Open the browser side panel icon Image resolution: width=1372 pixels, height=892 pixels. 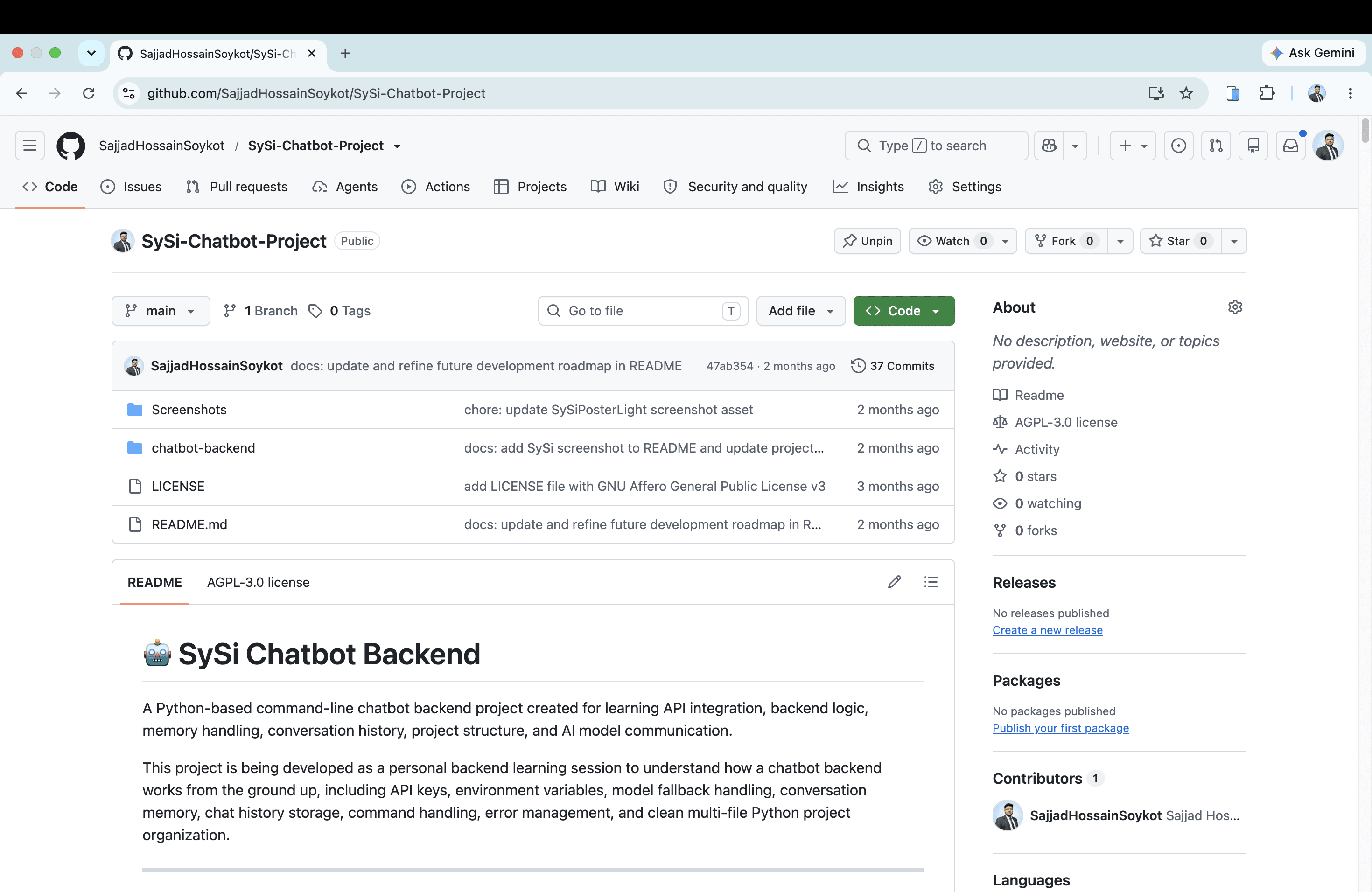(x=1233, y=93)
